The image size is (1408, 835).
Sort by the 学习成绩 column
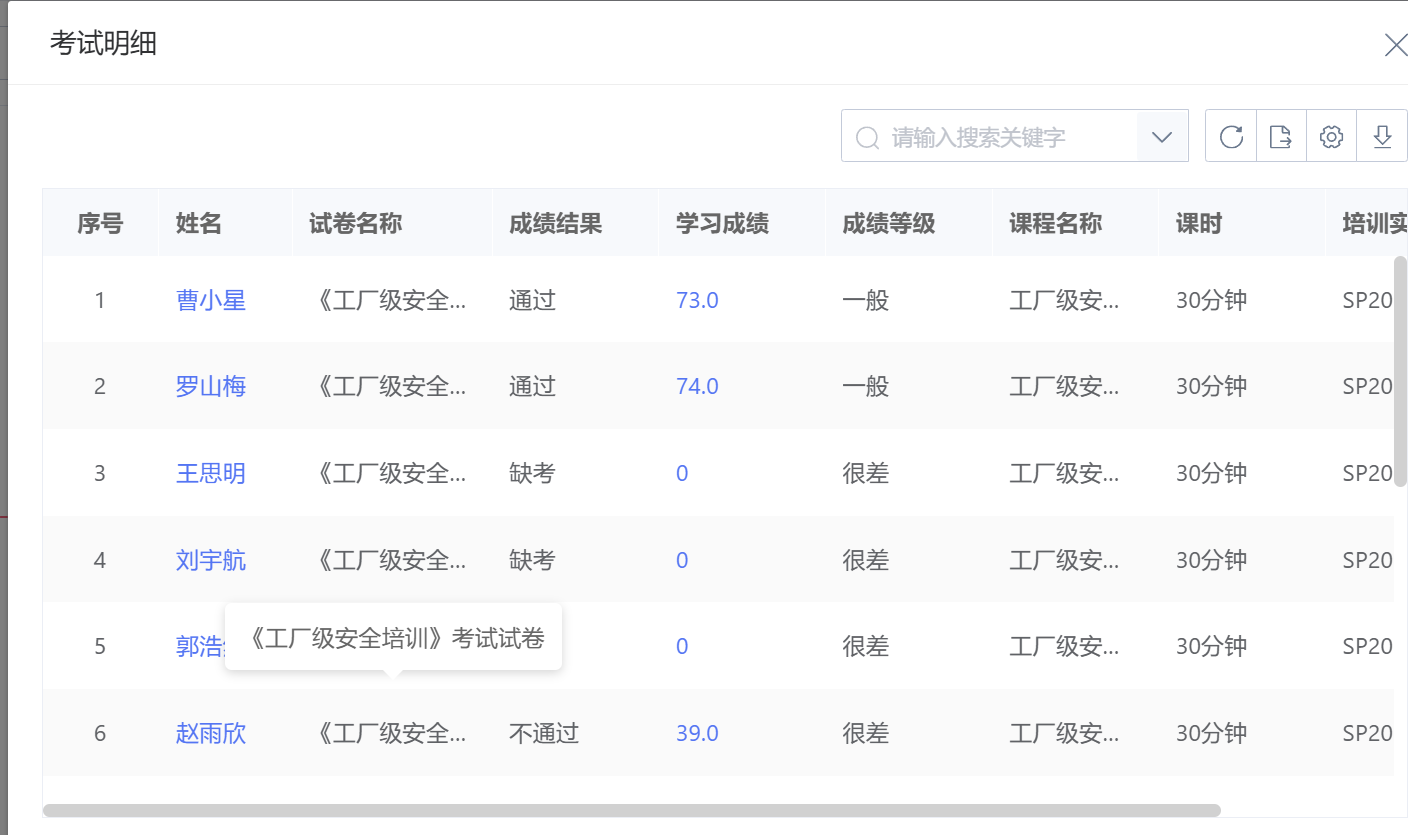(x=720, y=223)
